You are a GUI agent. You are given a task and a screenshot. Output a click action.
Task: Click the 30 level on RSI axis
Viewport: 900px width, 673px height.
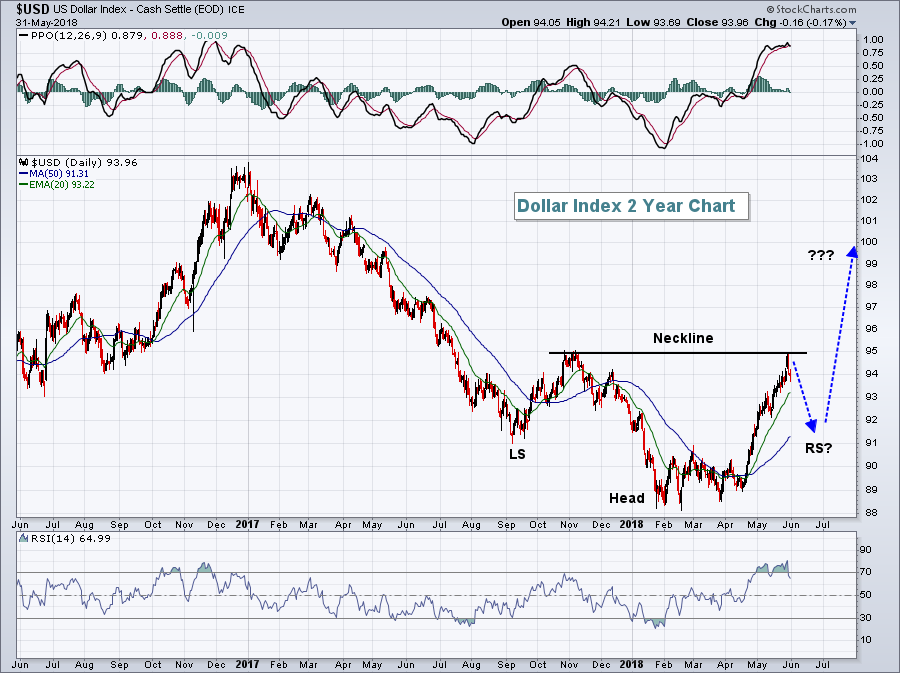click(x=866, y=618)
